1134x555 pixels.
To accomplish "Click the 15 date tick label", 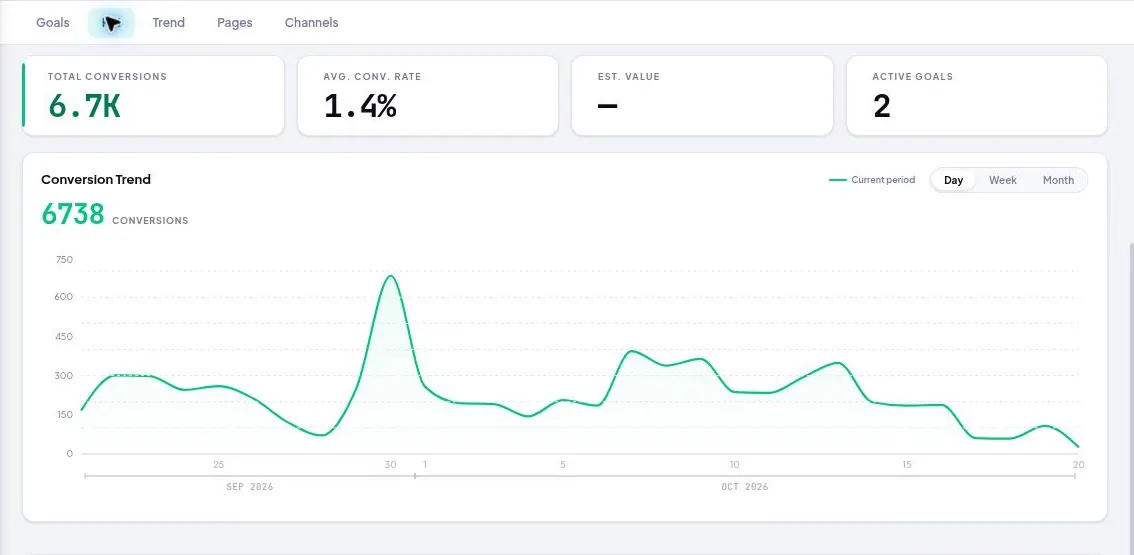I will click(907, 465).
